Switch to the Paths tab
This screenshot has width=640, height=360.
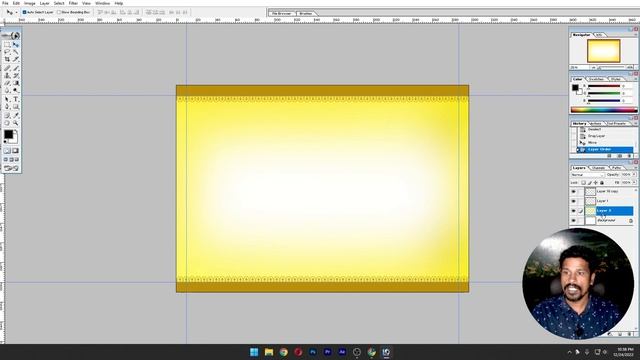tap(617, 168)
